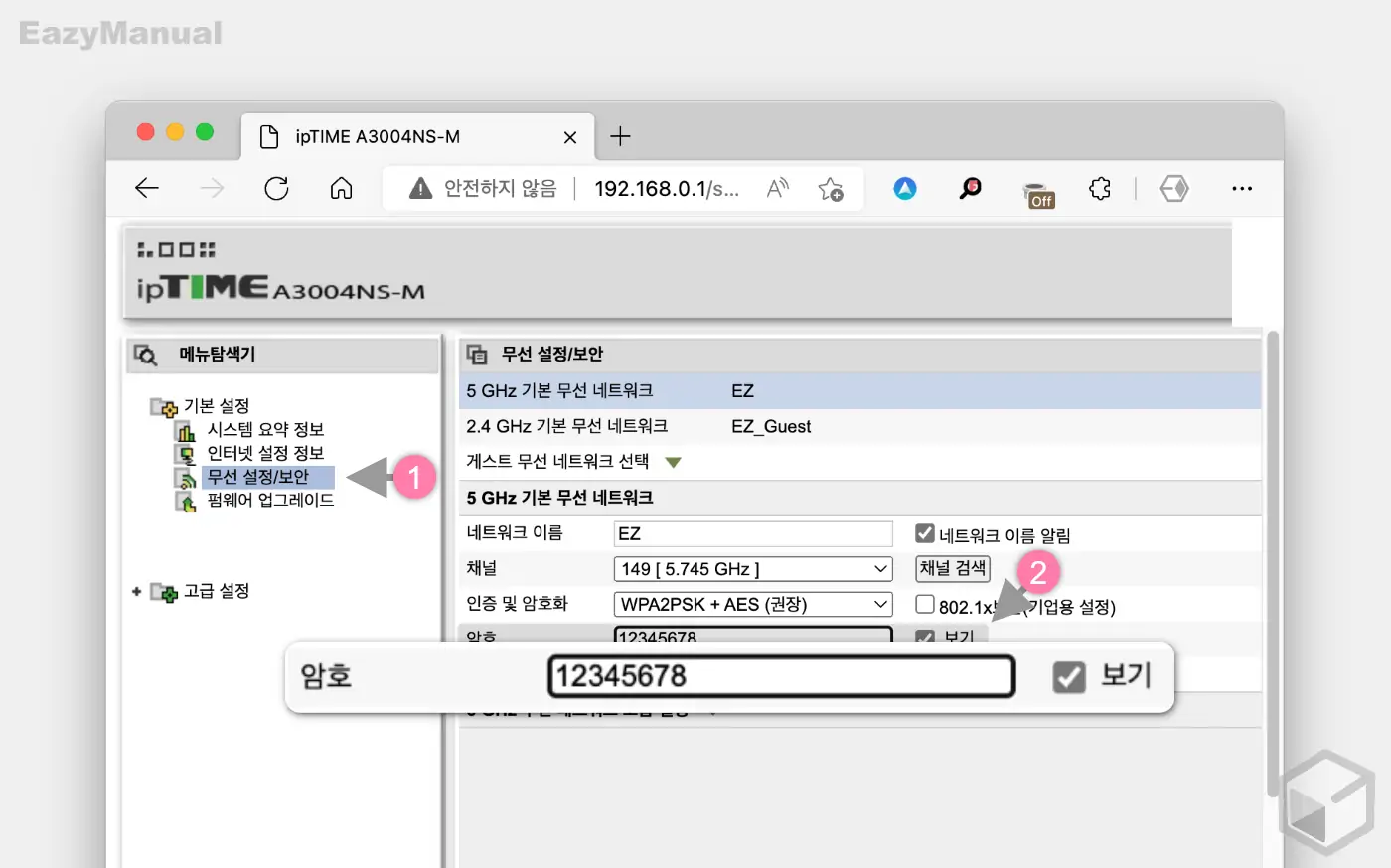Click the enlarged 암호 12345678 field
This screenshot has width=1391, height=868.
coord(782,676)
